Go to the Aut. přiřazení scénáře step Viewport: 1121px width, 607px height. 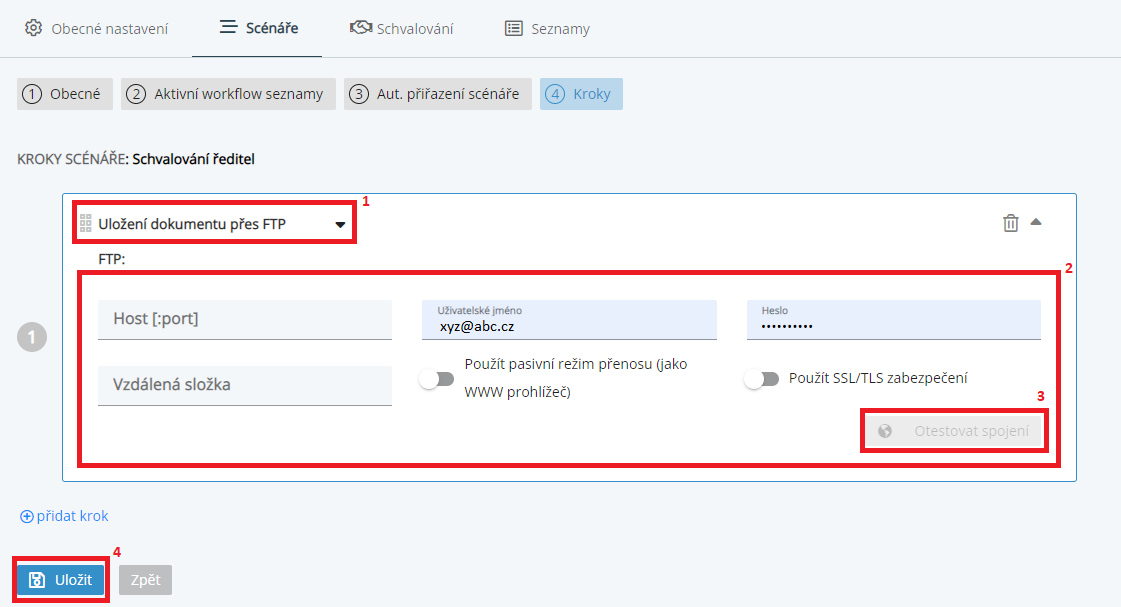coord(437,94)
